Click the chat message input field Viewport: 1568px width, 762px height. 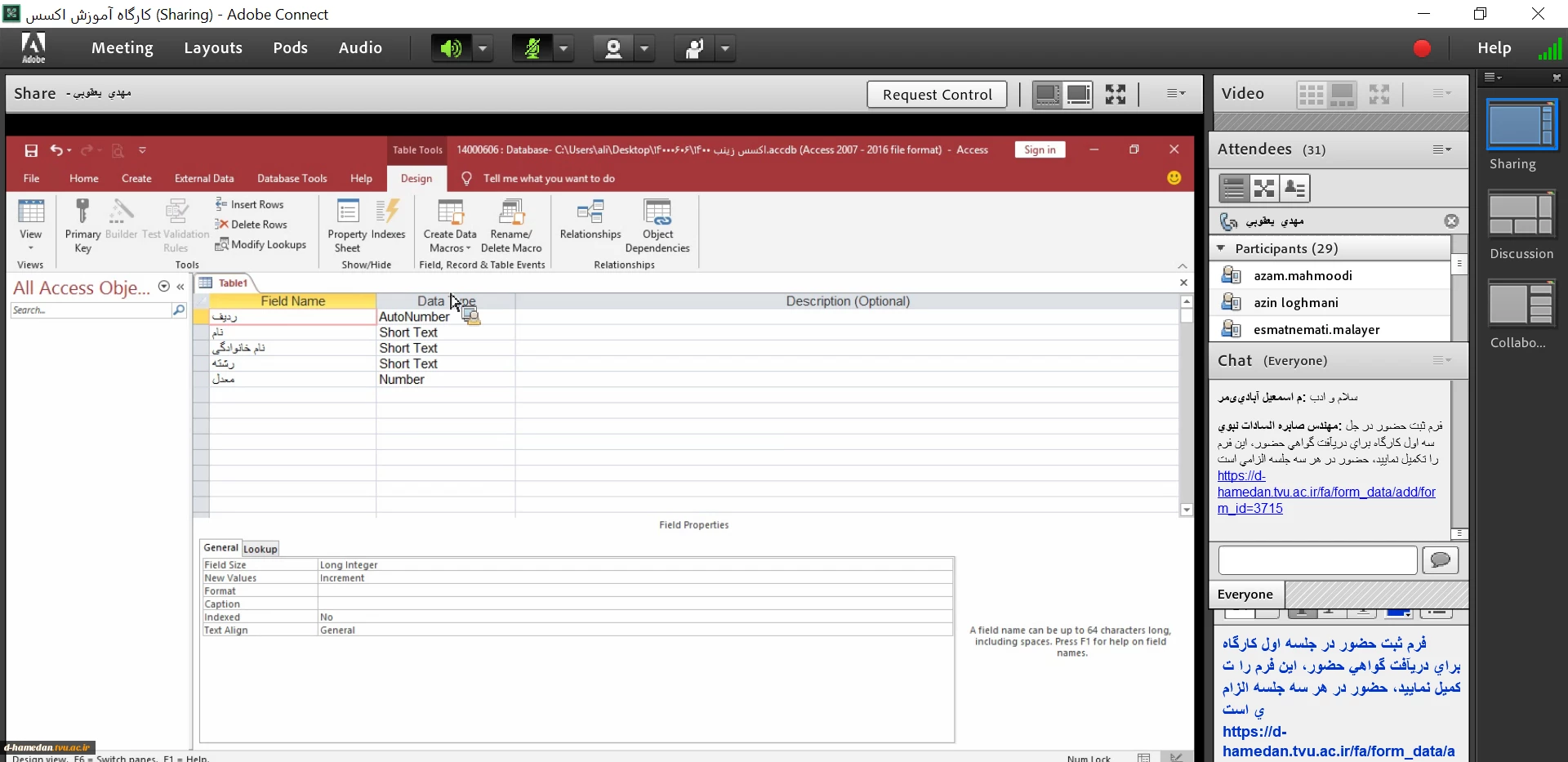click(1317, 560)
